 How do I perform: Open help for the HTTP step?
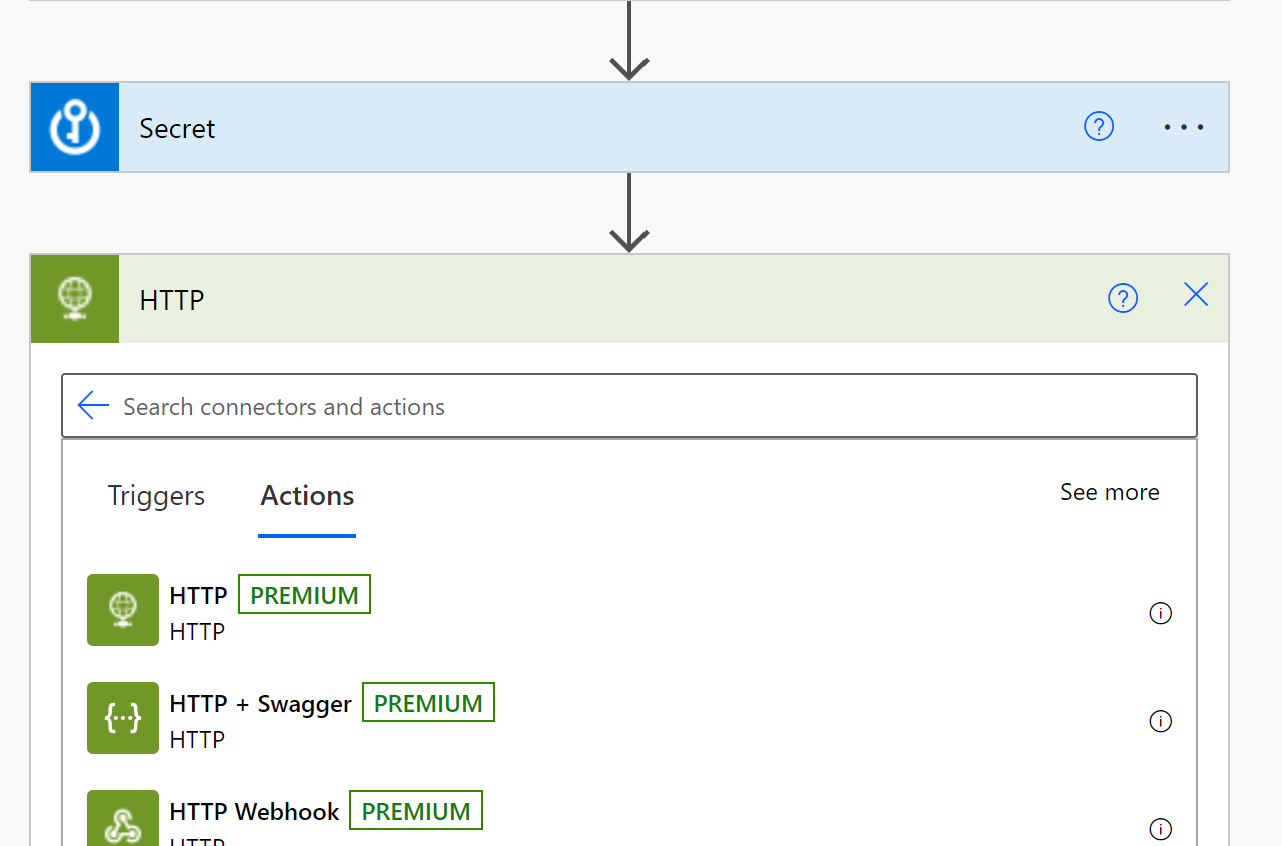(x=1123, y=298)
